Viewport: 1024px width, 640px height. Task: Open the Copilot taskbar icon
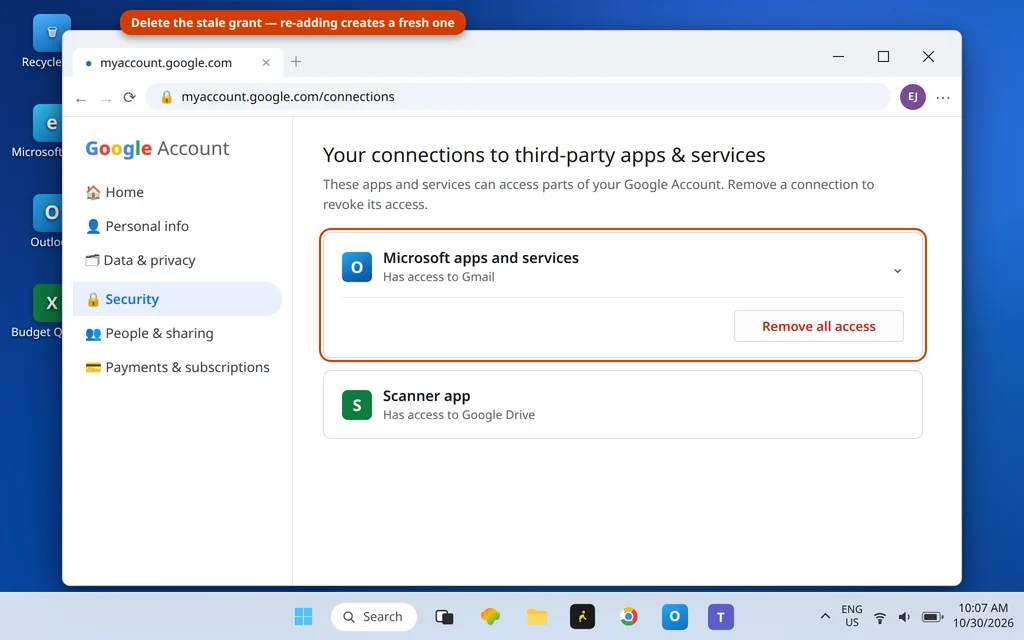coord(490,616)
